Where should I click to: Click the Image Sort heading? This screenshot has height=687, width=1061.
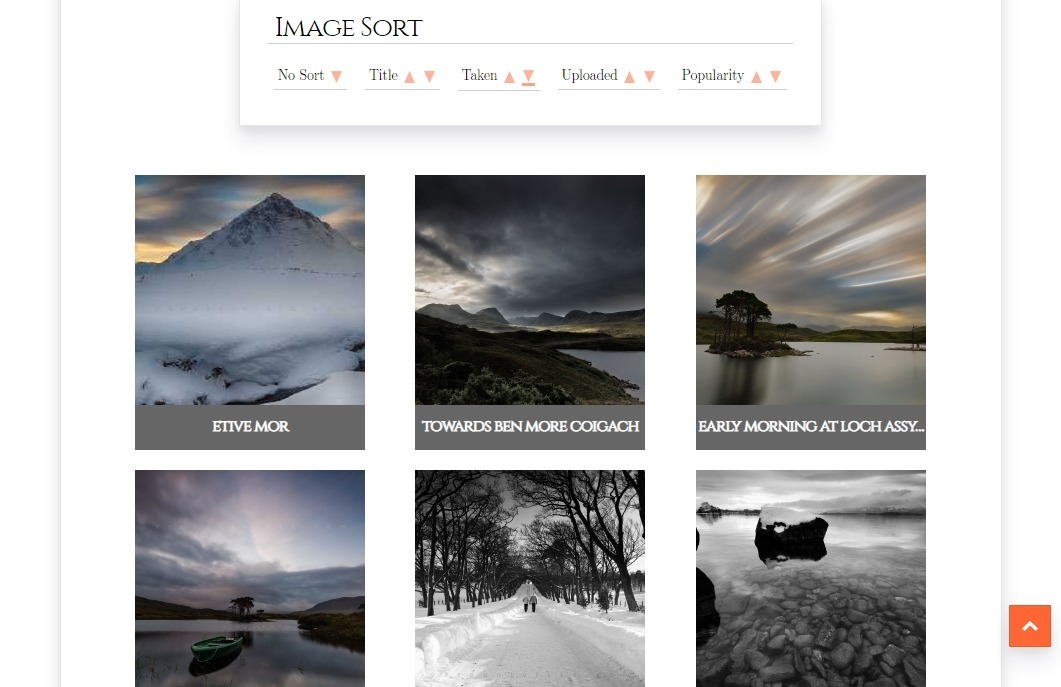pyautogui.click(x=348, y=28)
